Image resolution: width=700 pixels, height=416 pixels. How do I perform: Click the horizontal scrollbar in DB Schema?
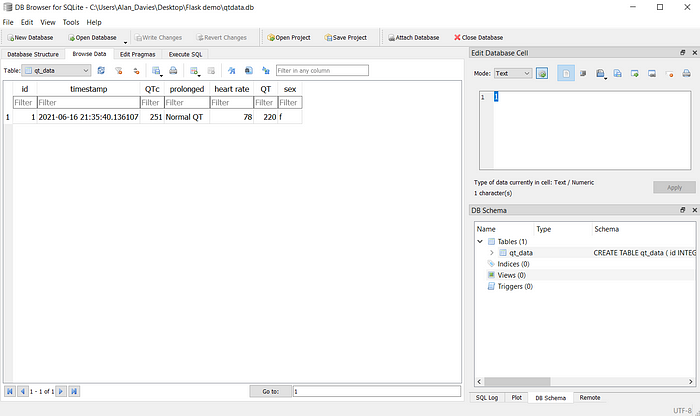[x=517, y=382]
